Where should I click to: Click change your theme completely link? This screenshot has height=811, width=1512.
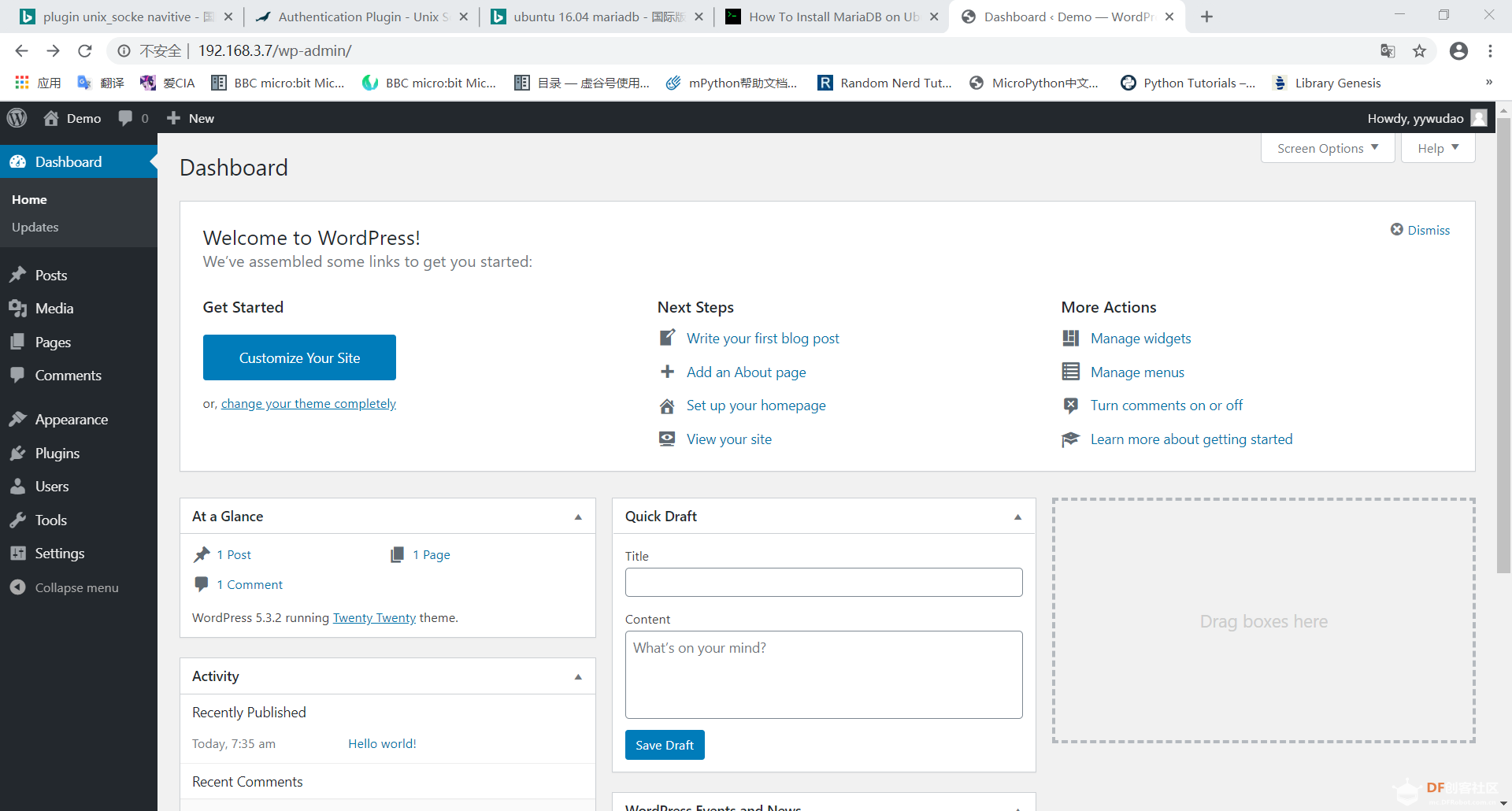tap(309, 404)
